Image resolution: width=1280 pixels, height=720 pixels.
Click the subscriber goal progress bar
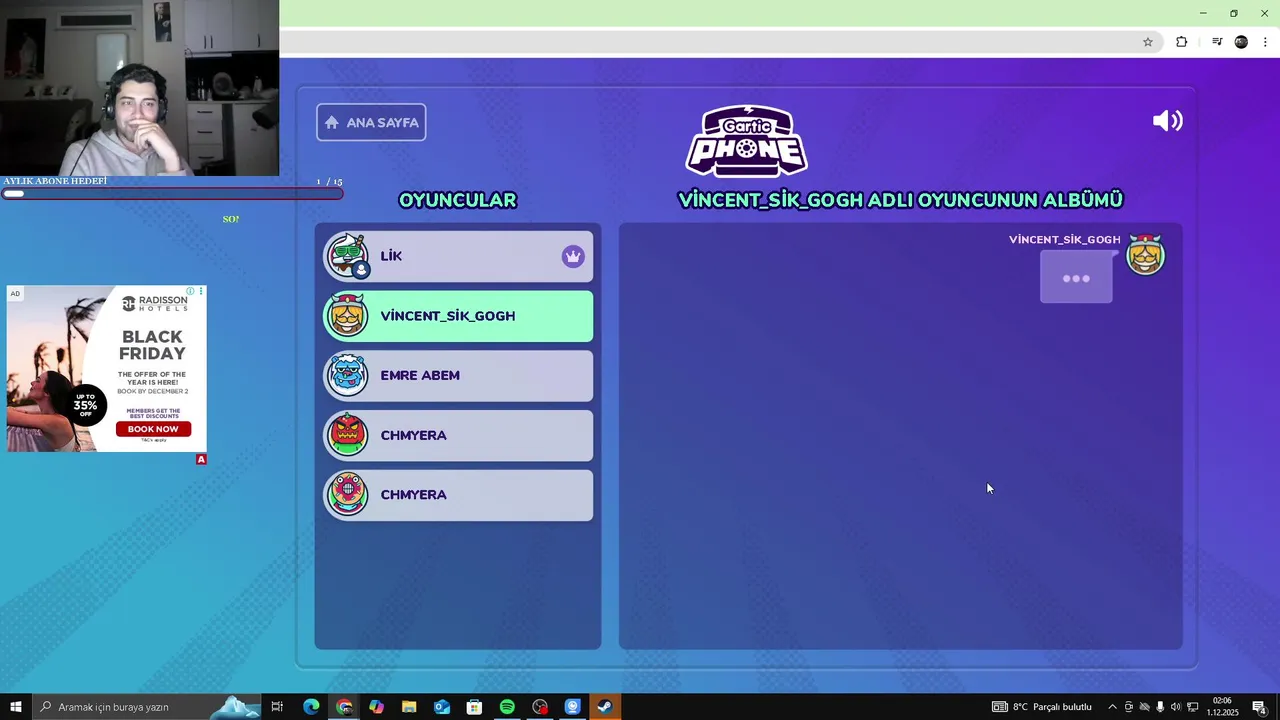click(x=172, y=193)
